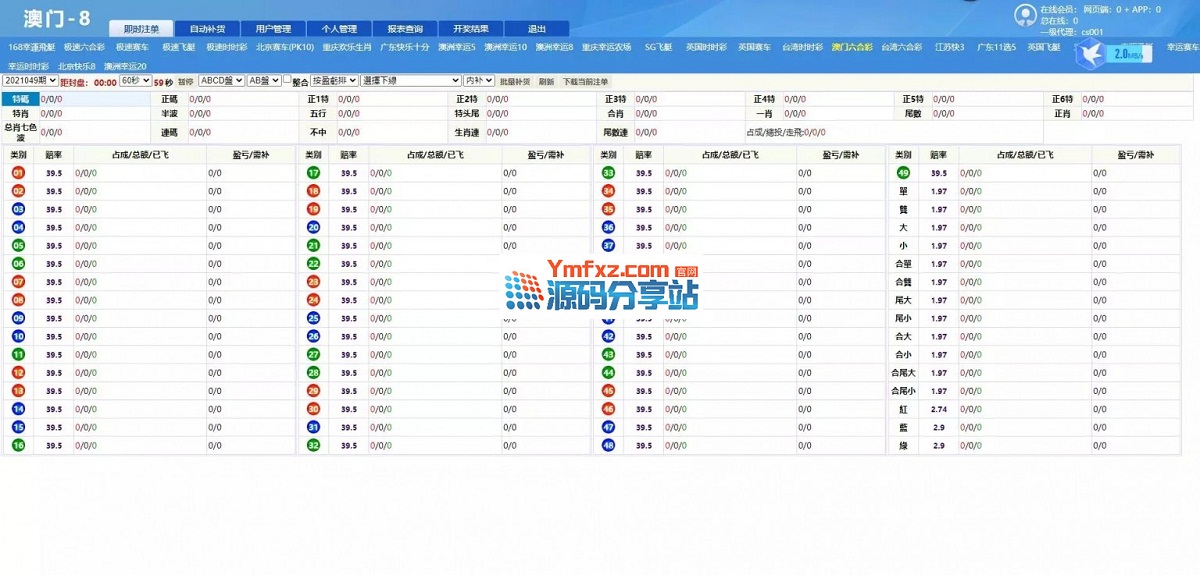Click the 下载当前注单 button
The width and height of the screenshot is (1200, 575).
(585, 82)
